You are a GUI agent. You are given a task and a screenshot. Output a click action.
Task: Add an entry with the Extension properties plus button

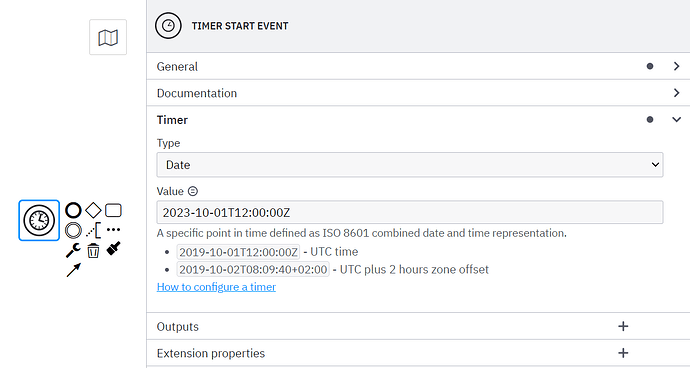(x=623, y=353)
